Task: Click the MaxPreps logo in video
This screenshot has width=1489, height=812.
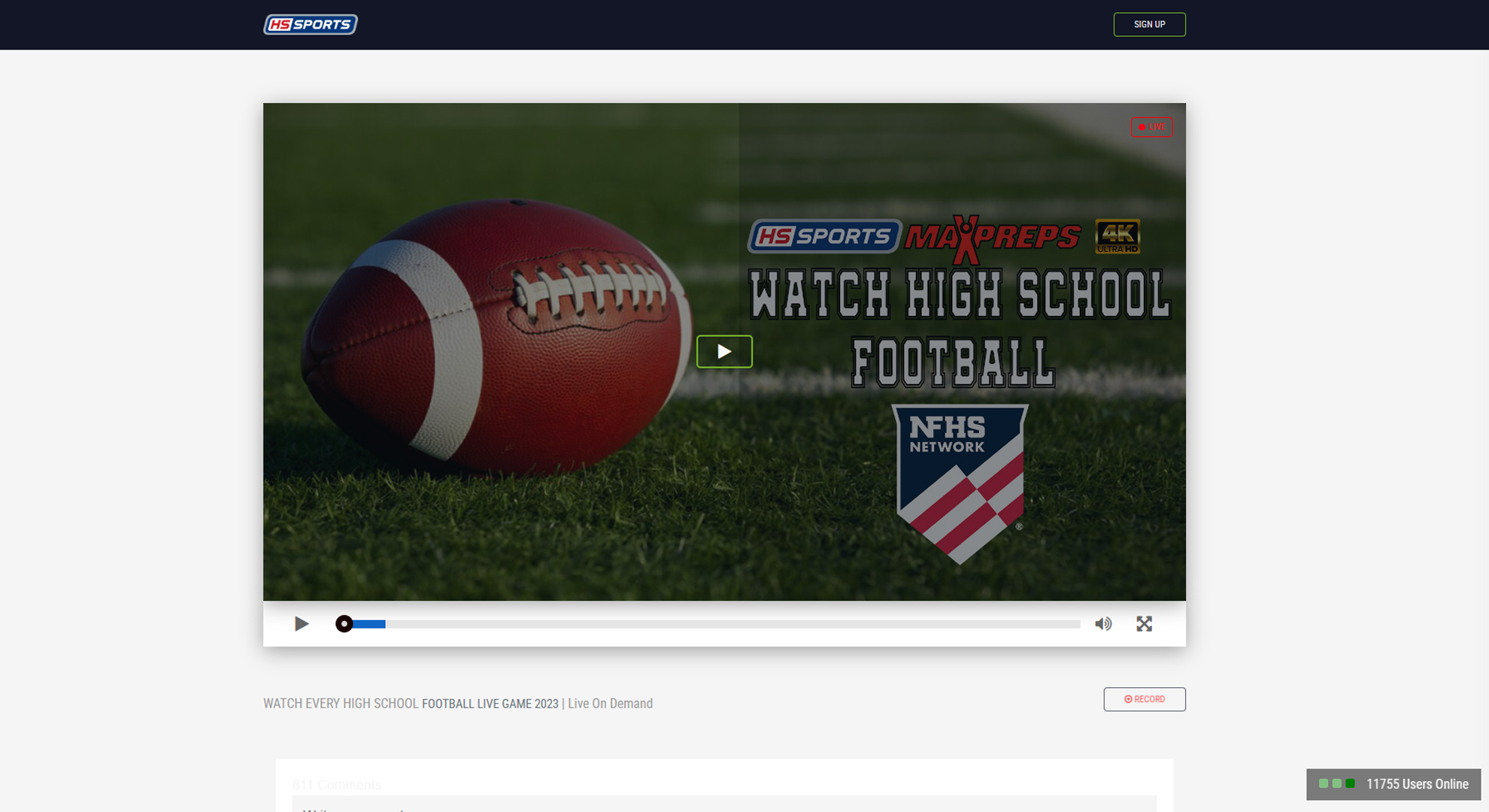Action: 992,238
